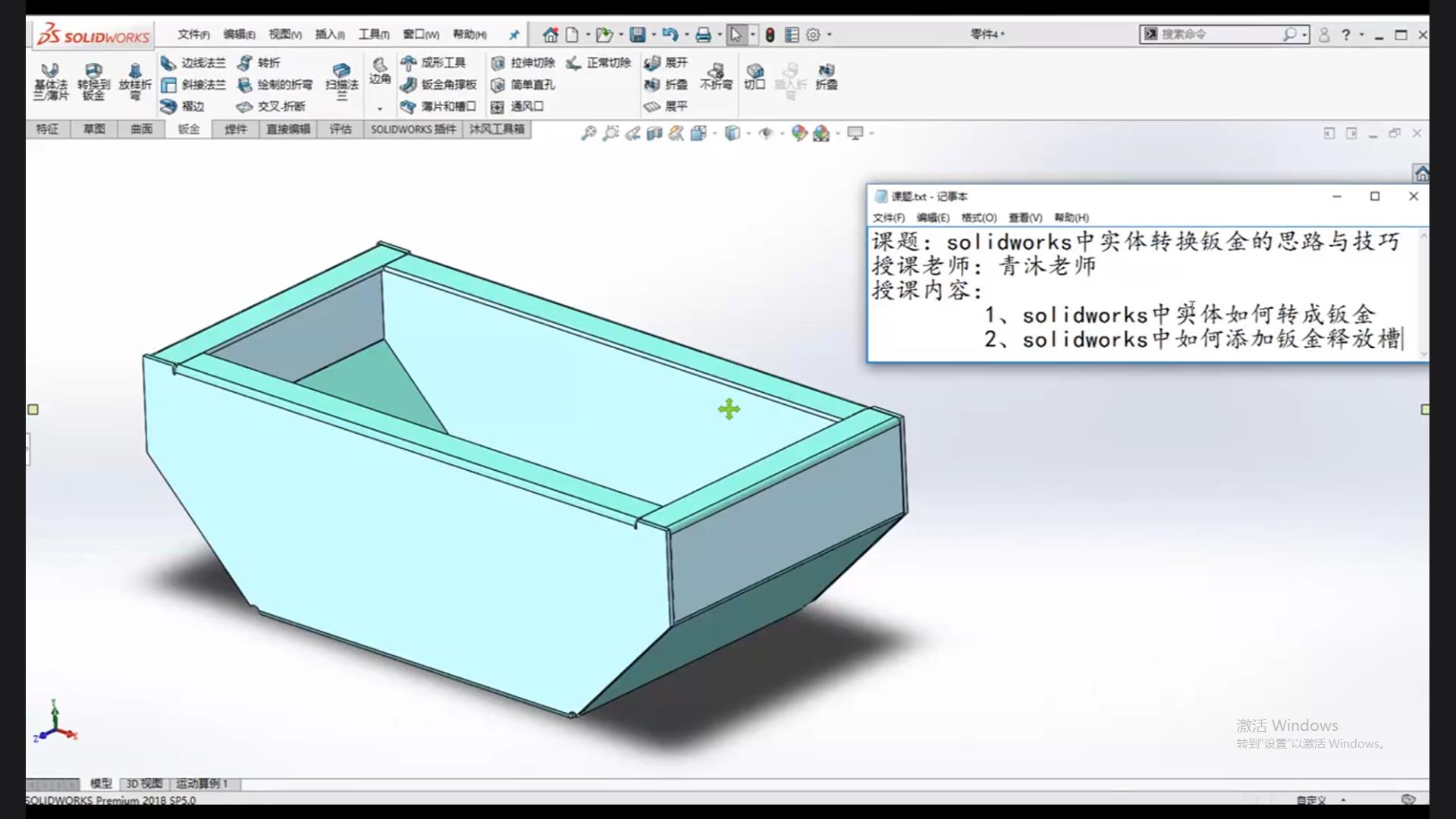This screenshot has height=819, width=1456.
Task: Click the Convert to Sheet Metal tool (转换到钣金)
Action: tap(93, 82)
